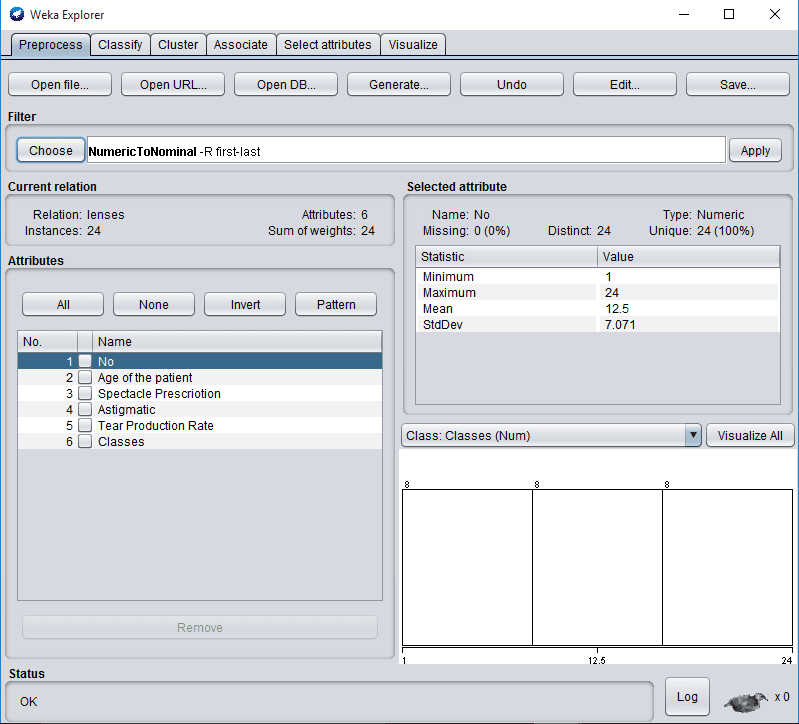Screen dimensions: 799x724
Task: Switch to the Classify tab
Action: pos(120,45)
